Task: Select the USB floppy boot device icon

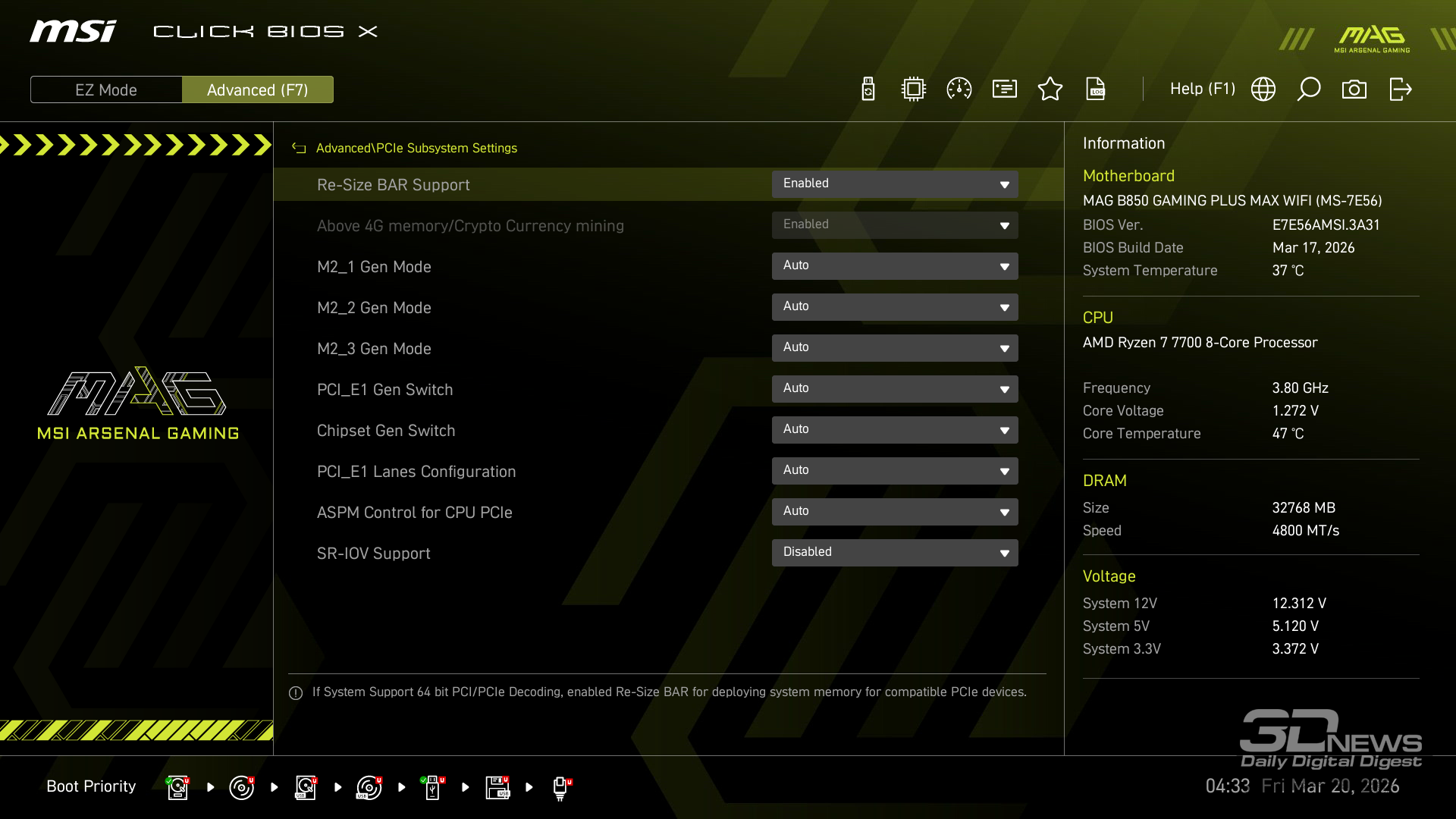Action: [498, 787]
